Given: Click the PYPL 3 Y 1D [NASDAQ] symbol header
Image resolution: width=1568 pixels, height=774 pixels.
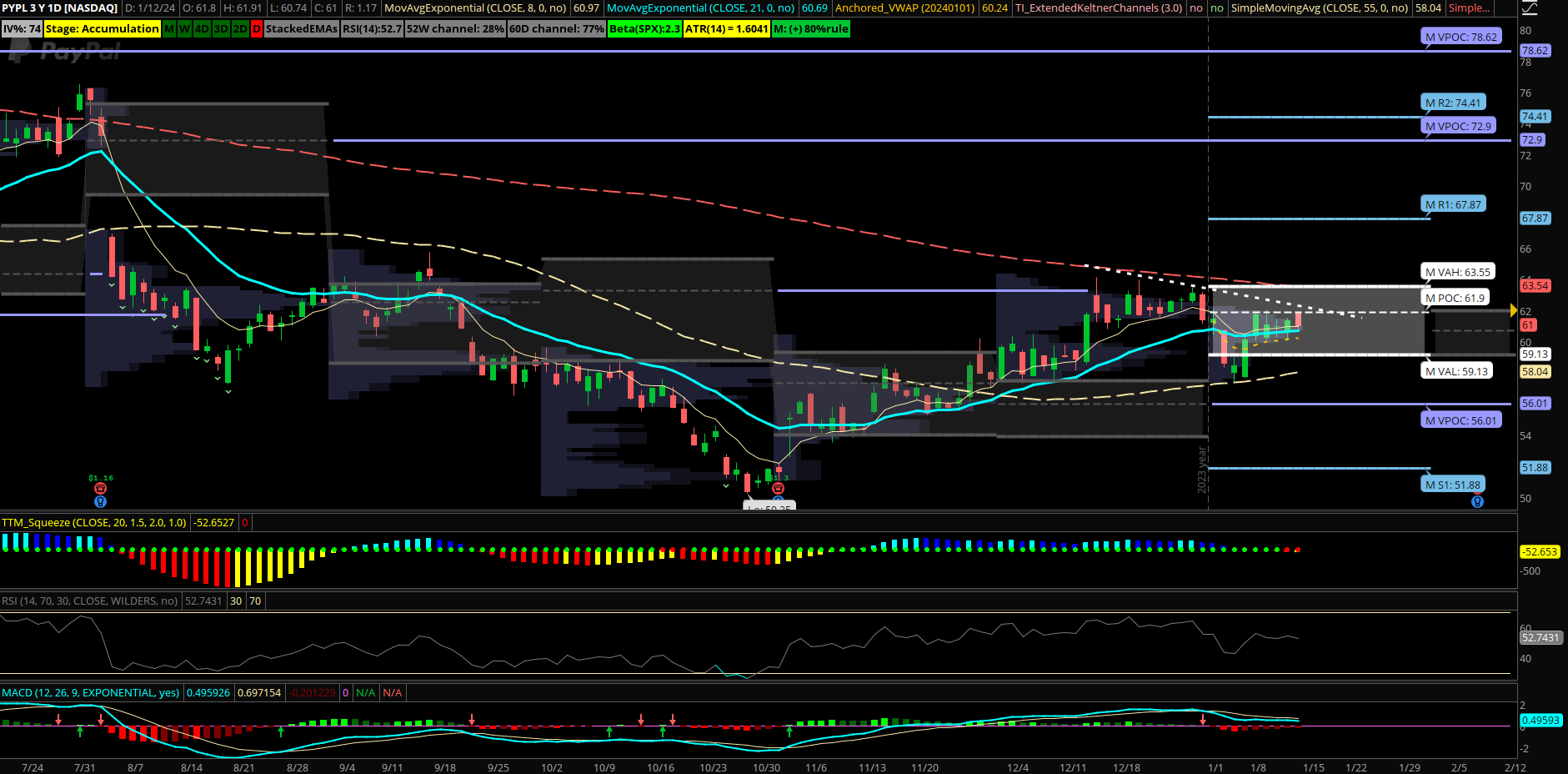Looking at the screenshot, I should point(59,8).
